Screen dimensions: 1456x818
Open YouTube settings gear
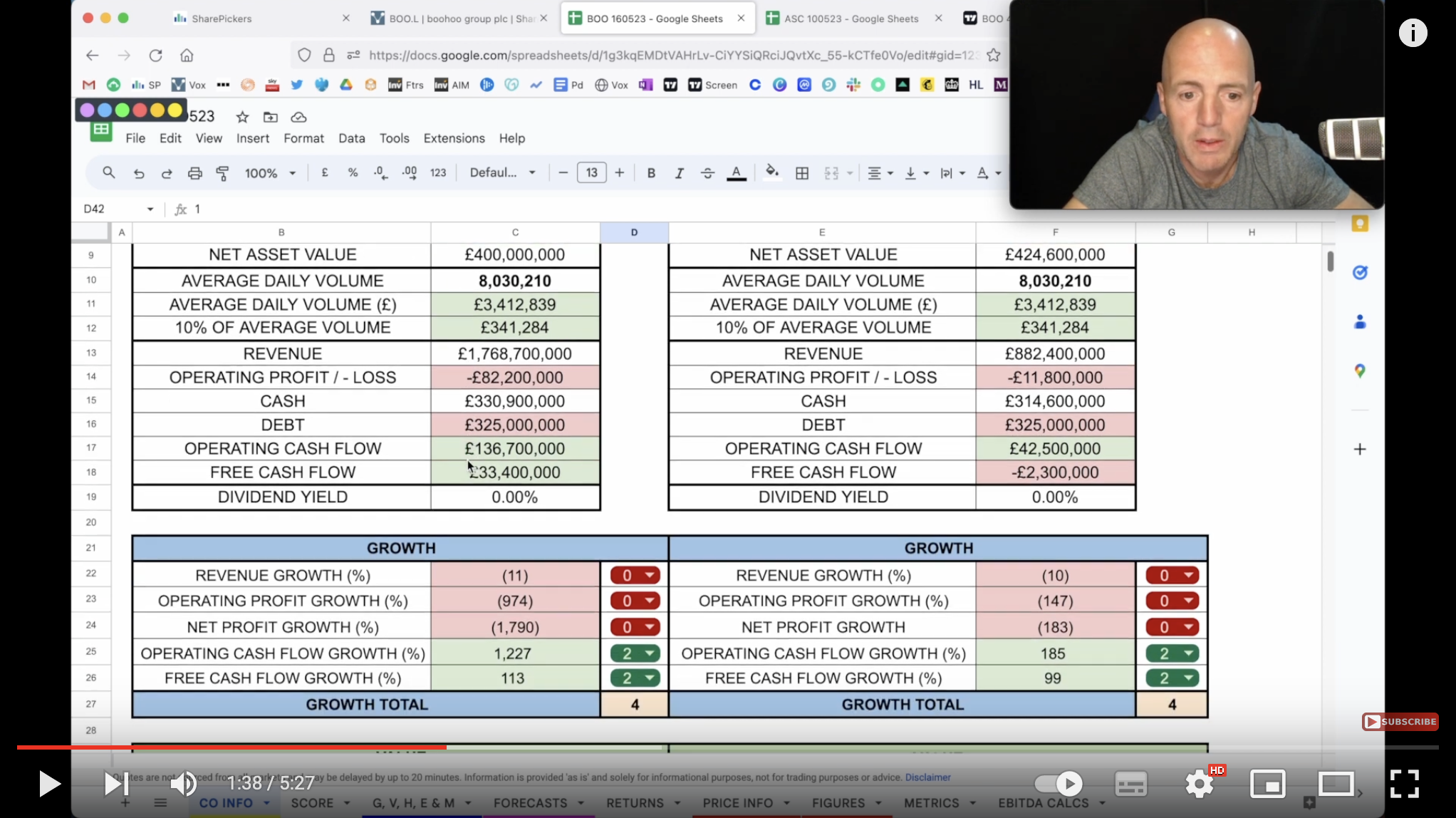coord(1200,784)
